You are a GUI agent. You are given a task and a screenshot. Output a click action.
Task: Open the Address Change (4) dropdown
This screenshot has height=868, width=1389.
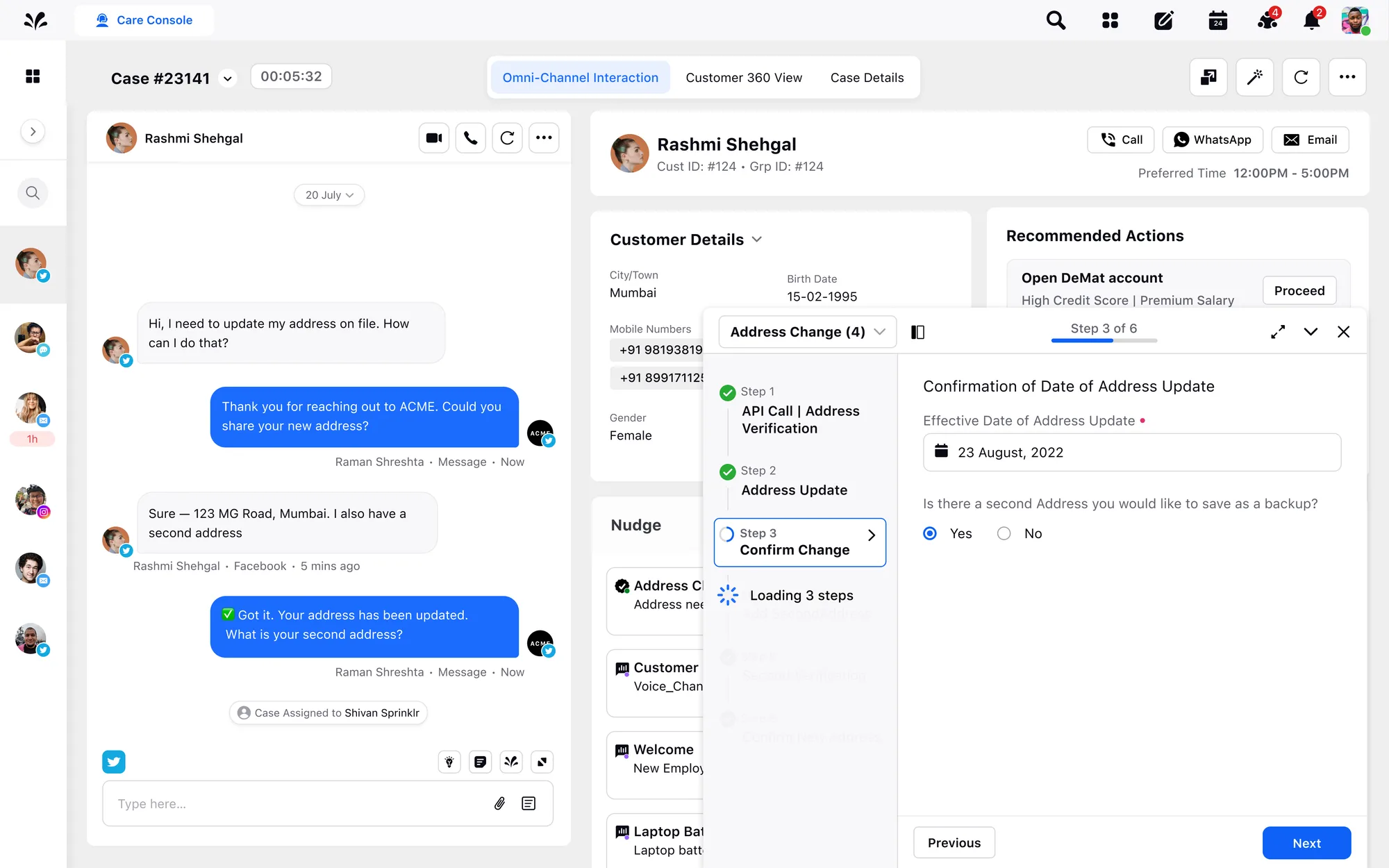807,332
